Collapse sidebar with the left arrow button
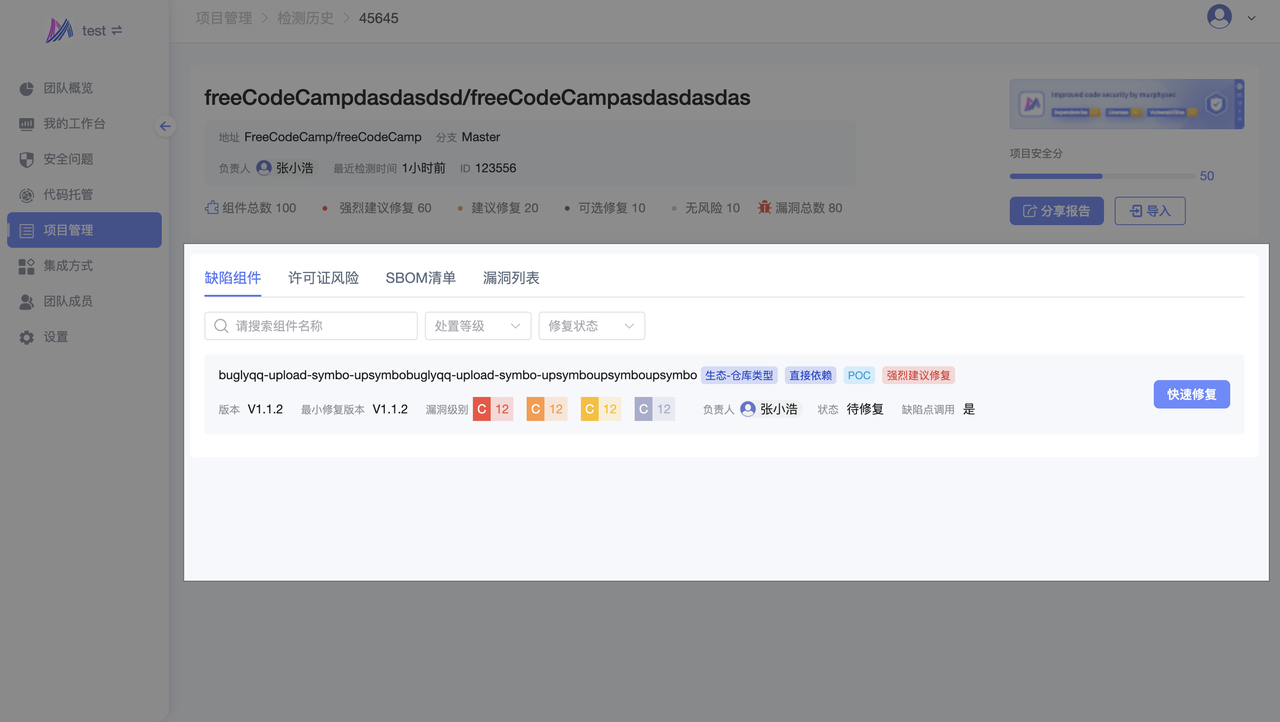1280x722 pixels. (166, 126)
